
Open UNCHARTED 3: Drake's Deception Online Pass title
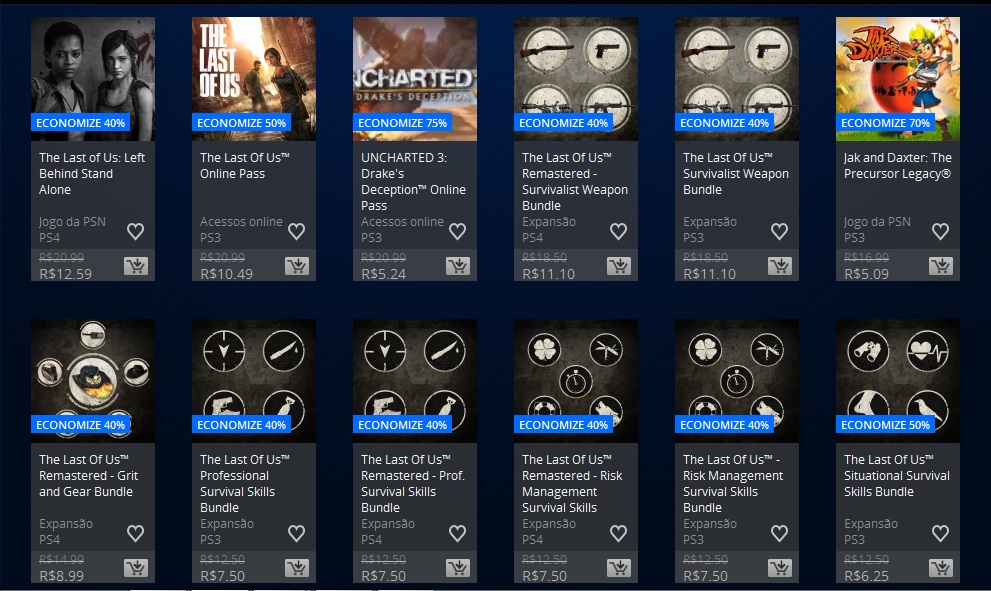point(413,181)
